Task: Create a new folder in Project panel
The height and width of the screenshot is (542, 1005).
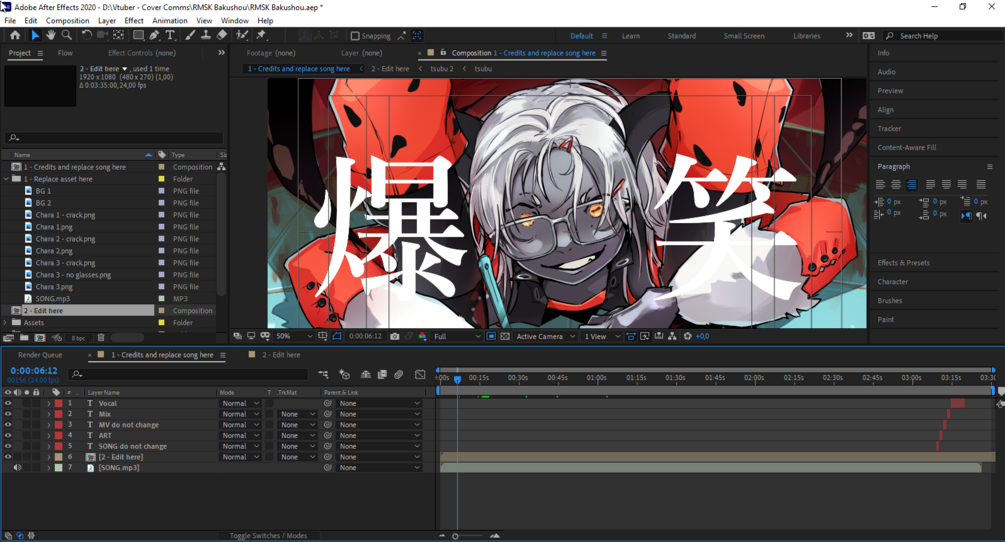Action: click(24, 338)
